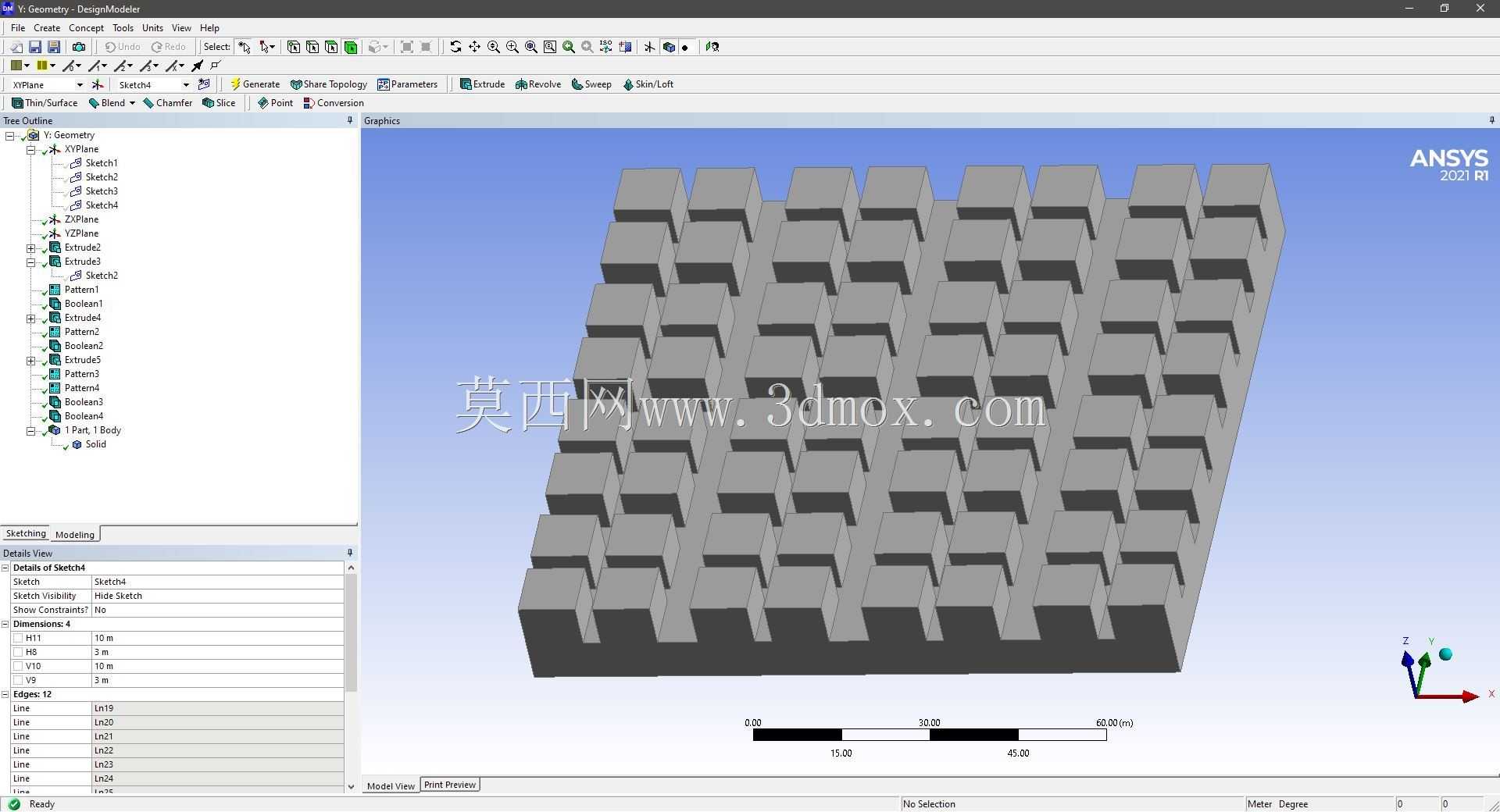This screenshot has height=812, width=1500.
Task: Select the Zoom tool
Action: 494,47
